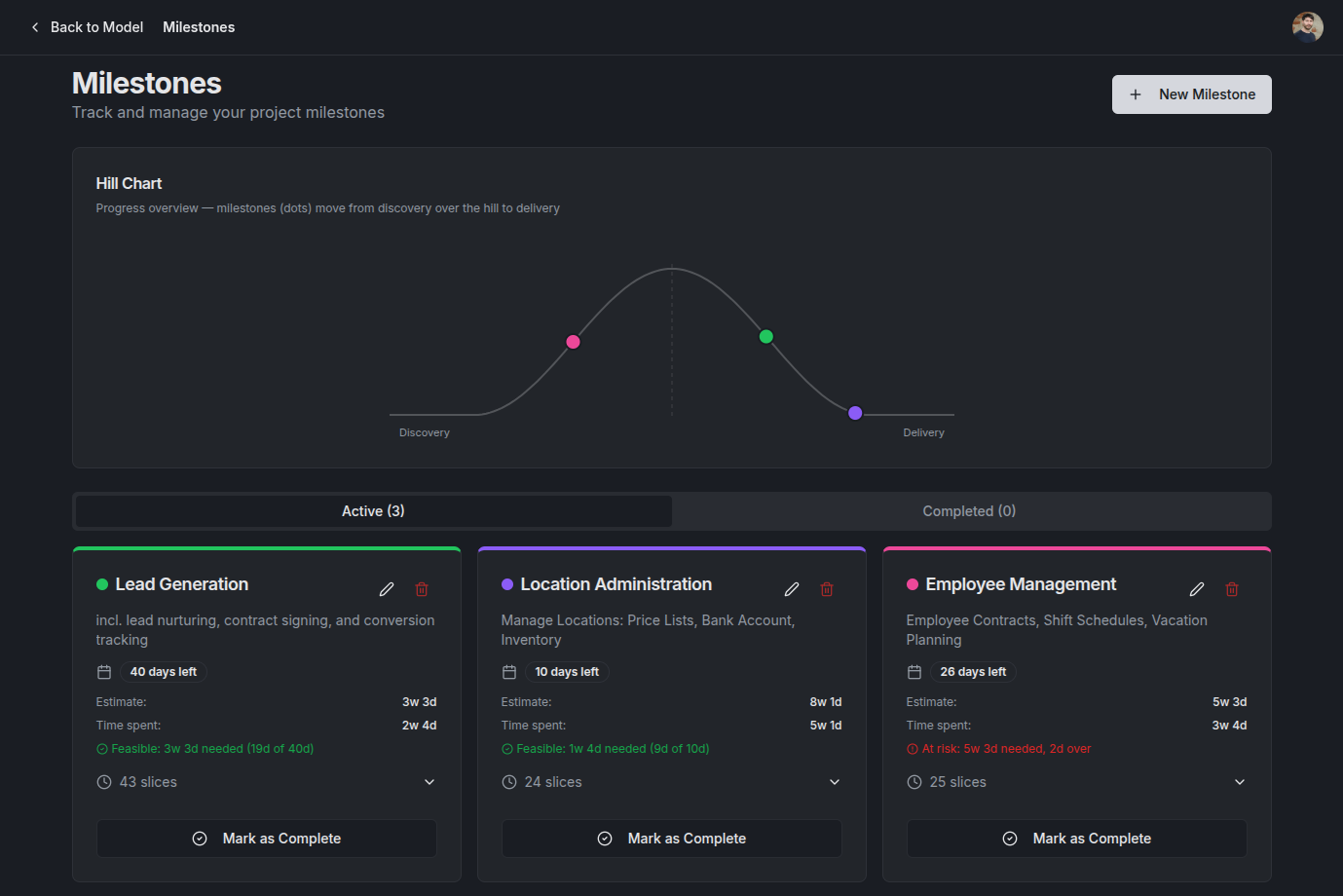Delete the Lead Generation milestone
Viewport: 1343px width, 896px height.
pos(422,589)
